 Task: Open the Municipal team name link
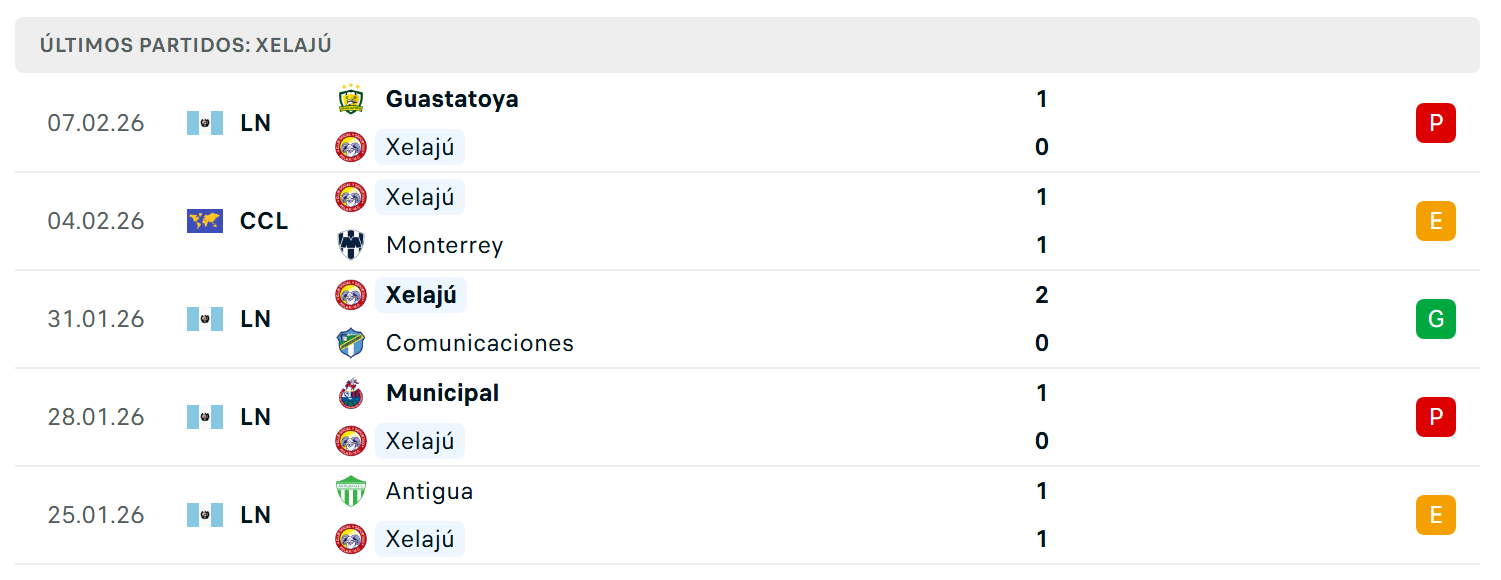pos(443,393)
